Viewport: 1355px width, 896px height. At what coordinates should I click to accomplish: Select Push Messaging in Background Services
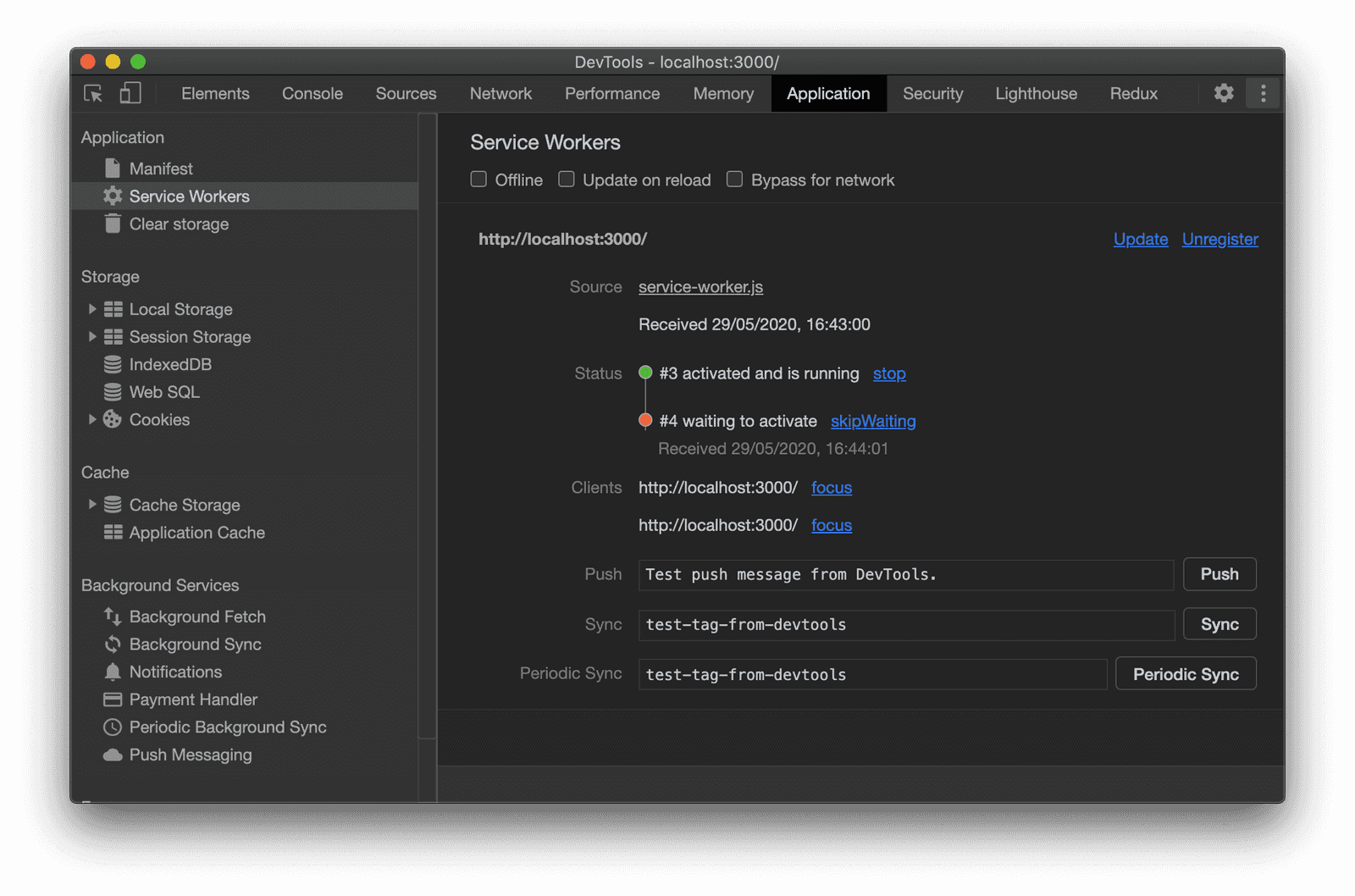(190, 755)
